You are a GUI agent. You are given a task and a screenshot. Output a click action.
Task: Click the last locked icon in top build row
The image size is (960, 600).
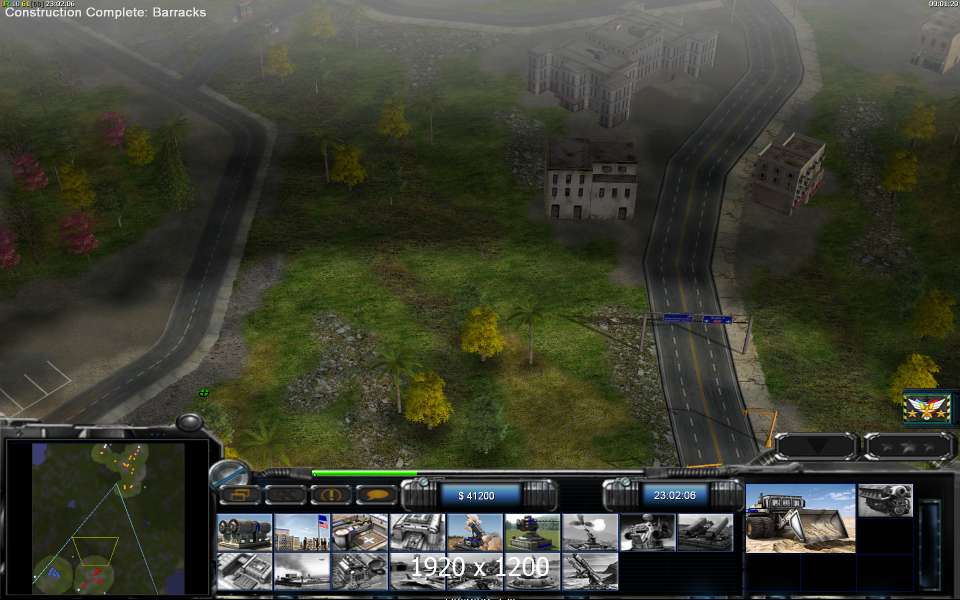705,532
